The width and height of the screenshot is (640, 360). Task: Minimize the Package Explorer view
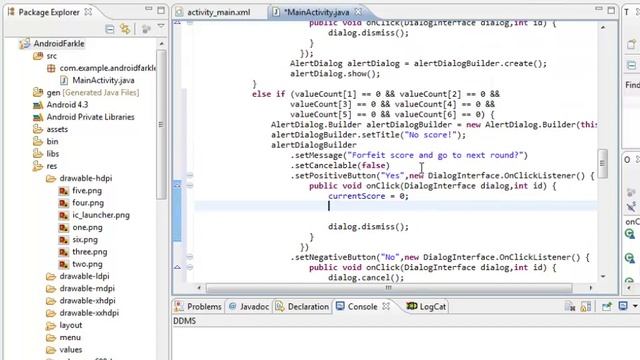pyautogui.click(x=149, y=9)
